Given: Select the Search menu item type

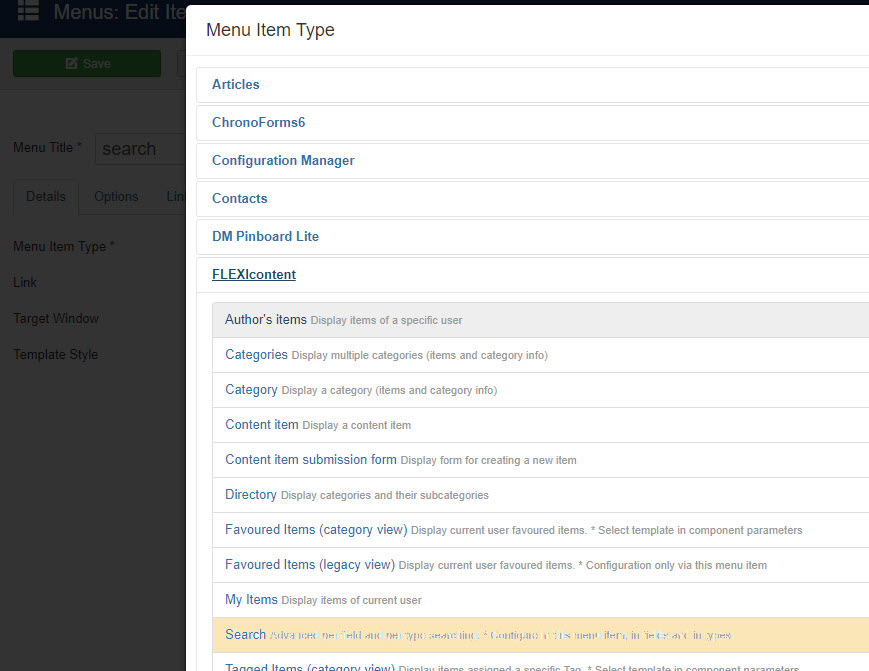Looking at the screenshot, I should (246, 634).
